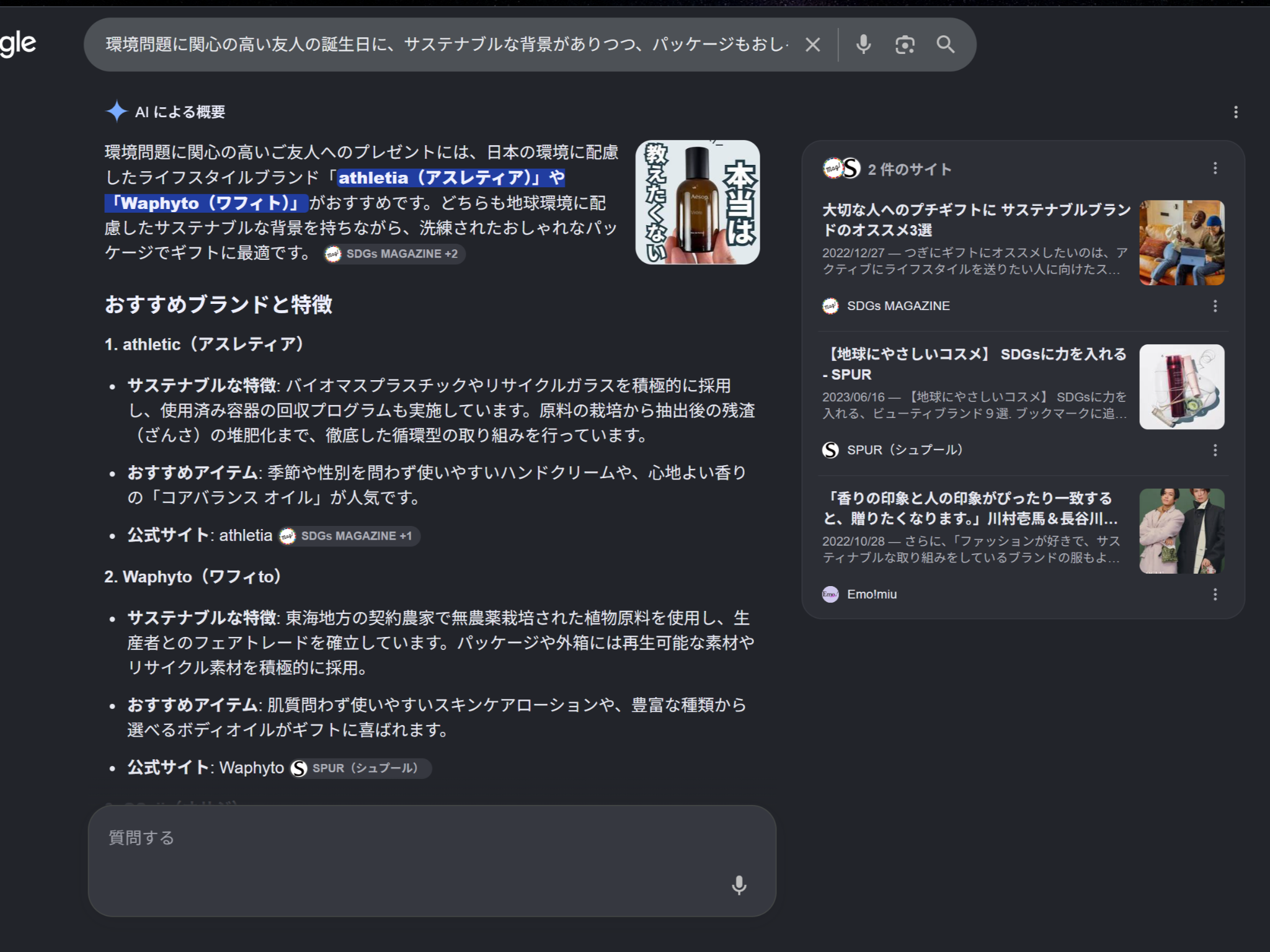Click the SDGs MAGAZINE +1 citation chip

(x=349, y=536)
